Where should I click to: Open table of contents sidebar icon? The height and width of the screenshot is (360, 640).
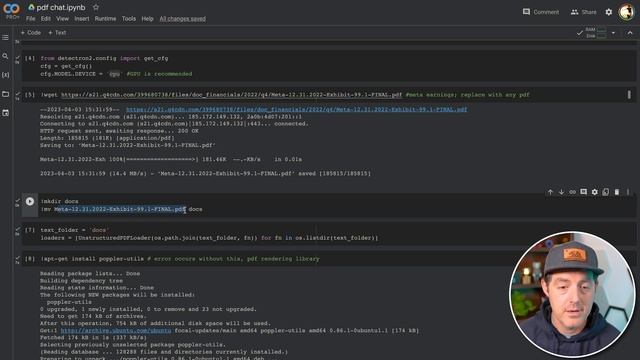(5, 38)
